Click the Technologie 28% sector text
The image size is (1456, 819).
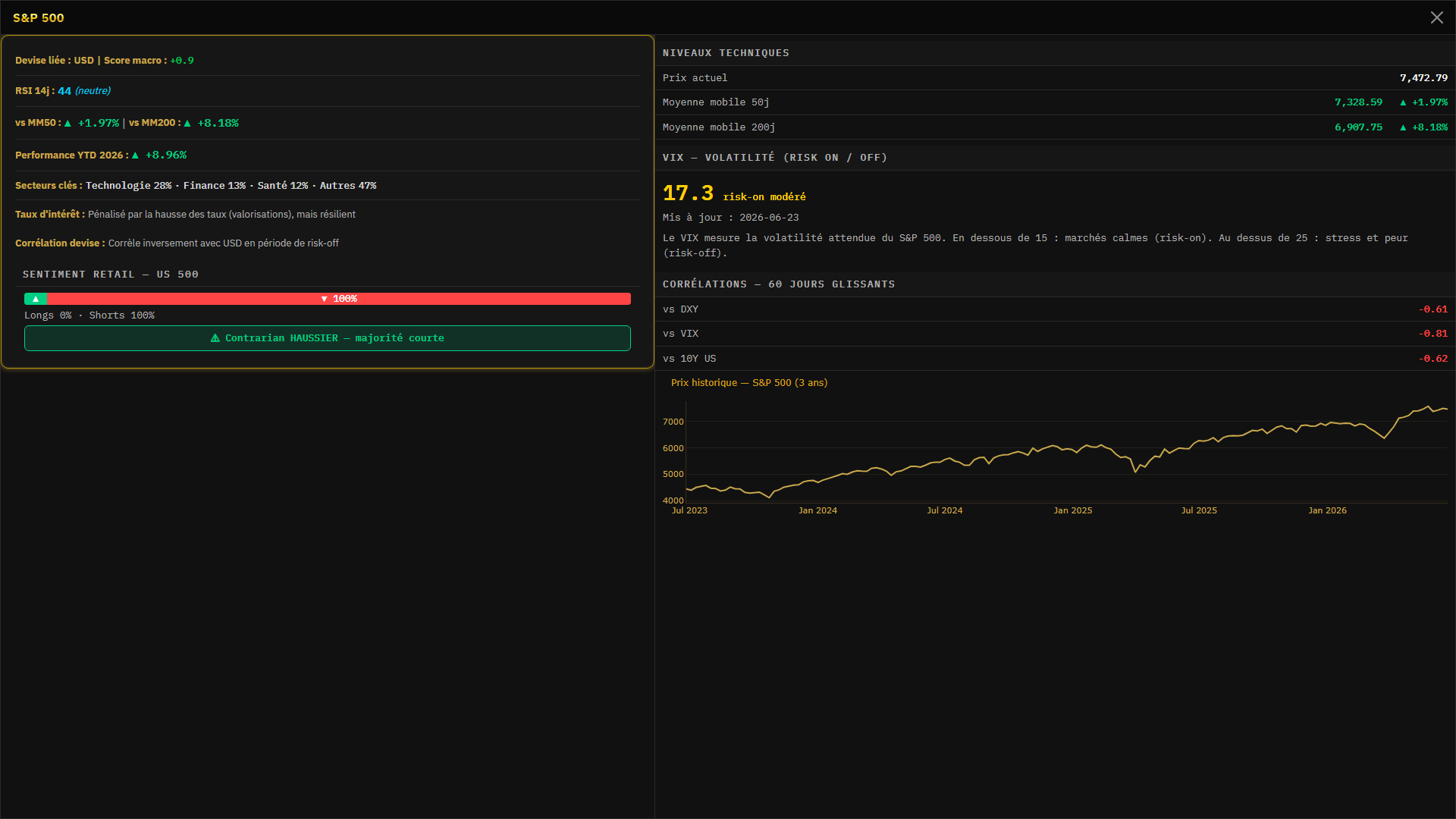129,186
